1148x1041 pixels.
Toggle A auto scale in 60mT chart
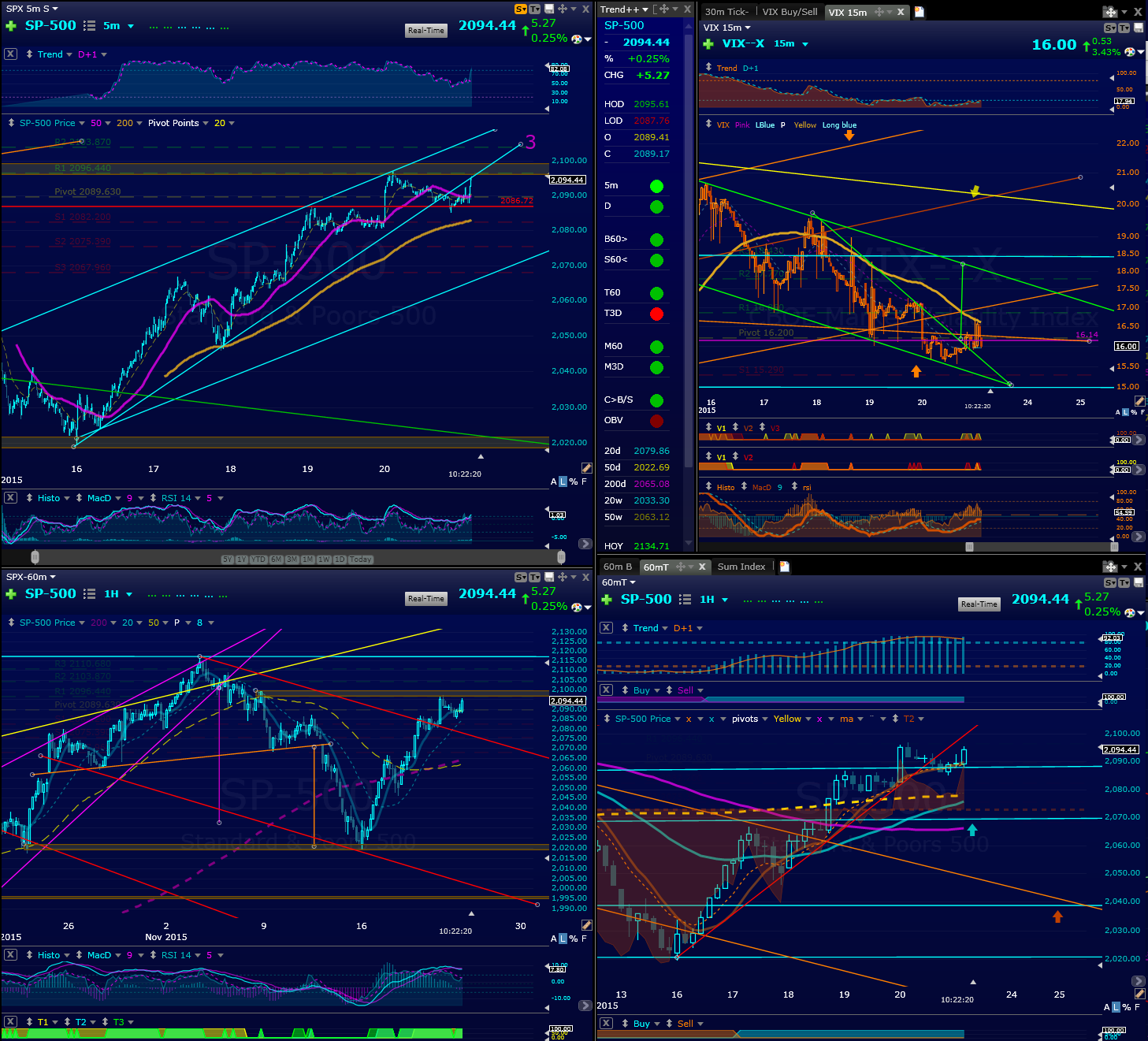point(1107,1007)
